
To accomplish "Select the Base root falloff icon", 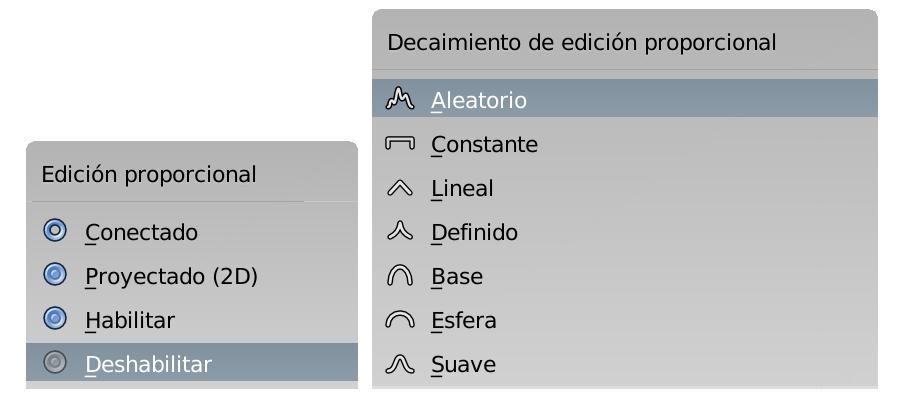I will [399, 276].
